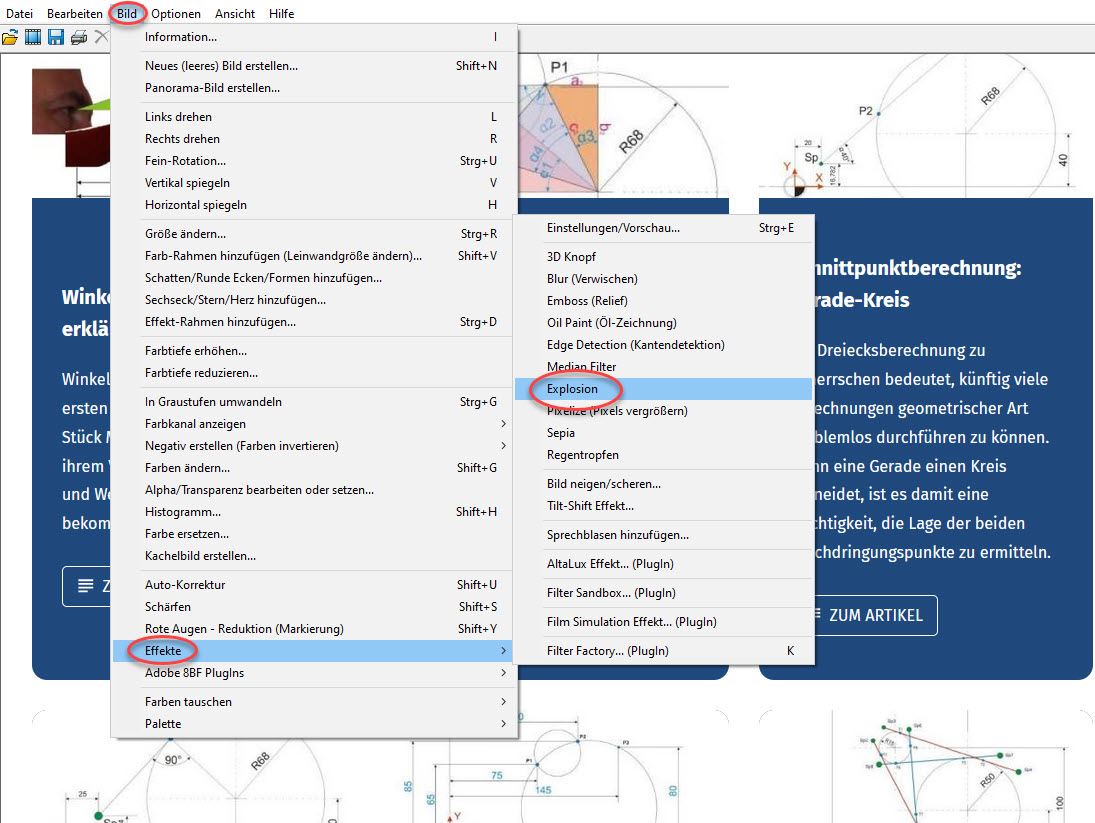Apply the Emboss (Relief) effect
1095x823 pixels.
(x=663, y=301)
